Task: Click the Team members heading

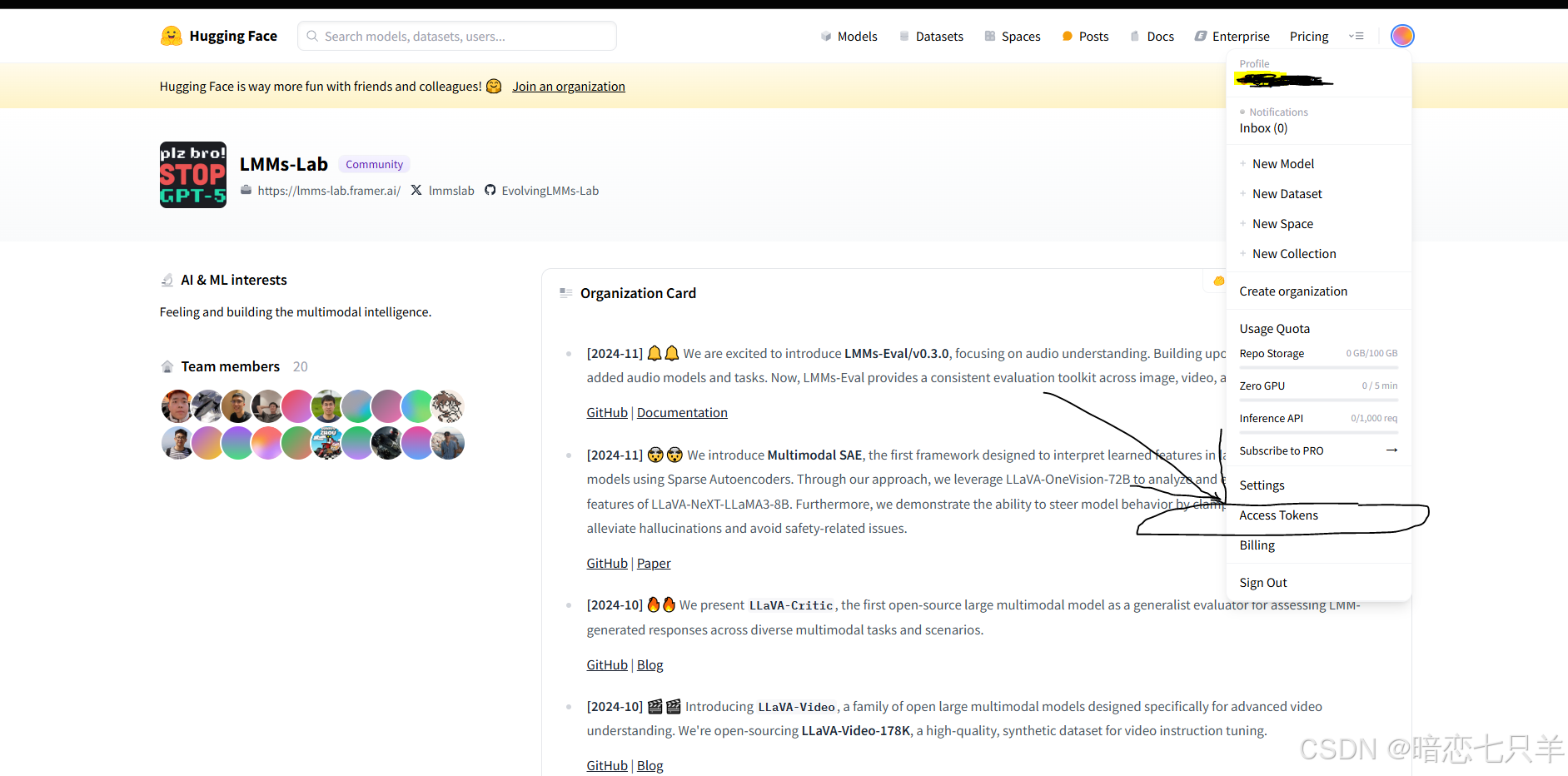Action: (x=231, y=366)
